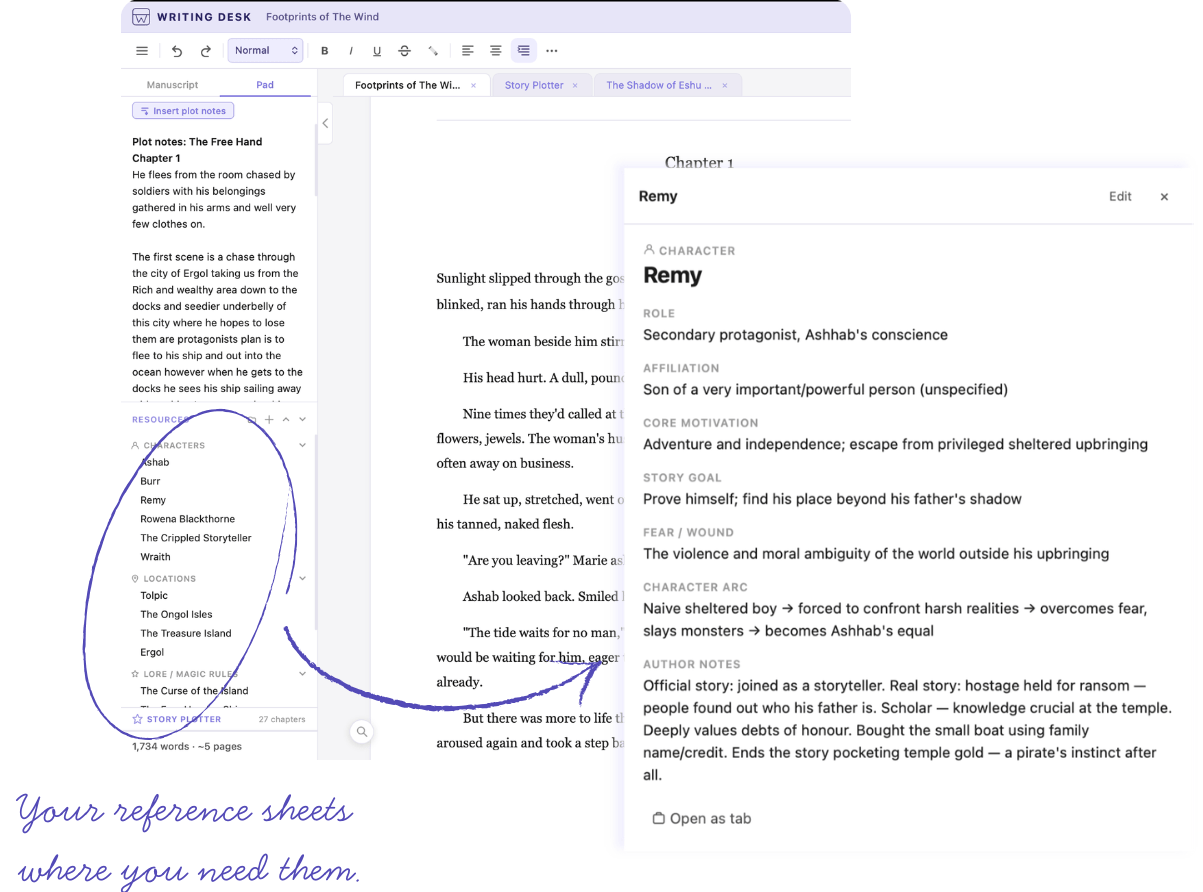Expand all resources with the down chevron
Viewport: 1203px width, 892px height.
pyautogui.click(x=303, y=420)
